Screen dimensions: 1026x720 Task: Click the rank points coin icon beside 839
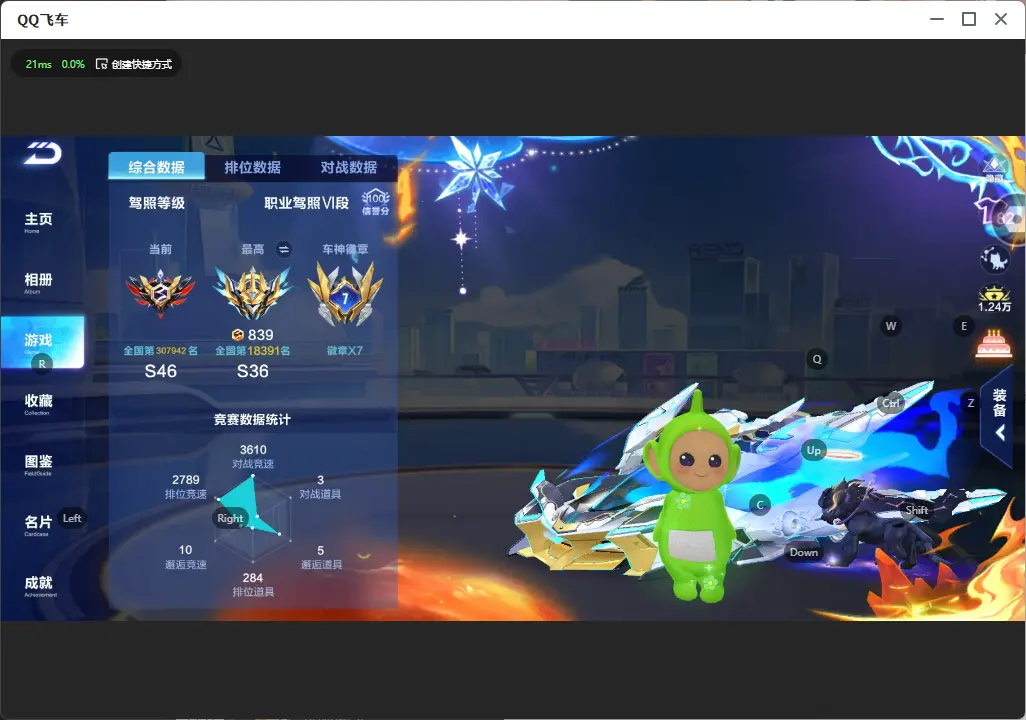pos(238,335)
